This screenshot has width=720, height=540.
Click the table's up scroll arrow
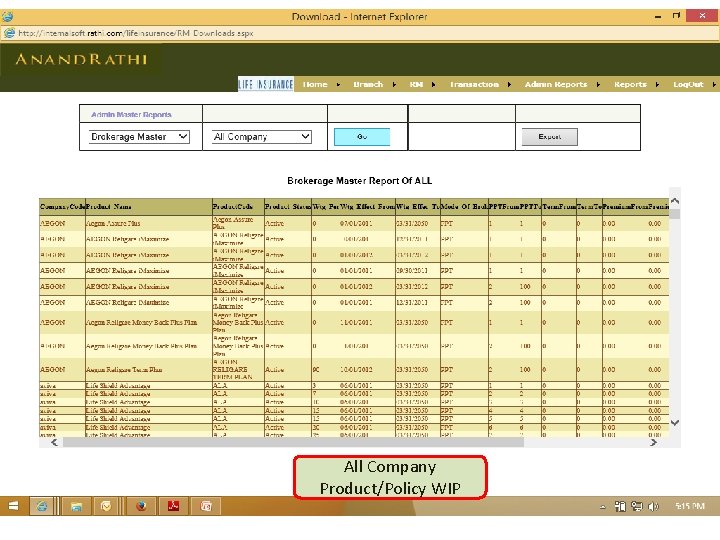[675, 201]
